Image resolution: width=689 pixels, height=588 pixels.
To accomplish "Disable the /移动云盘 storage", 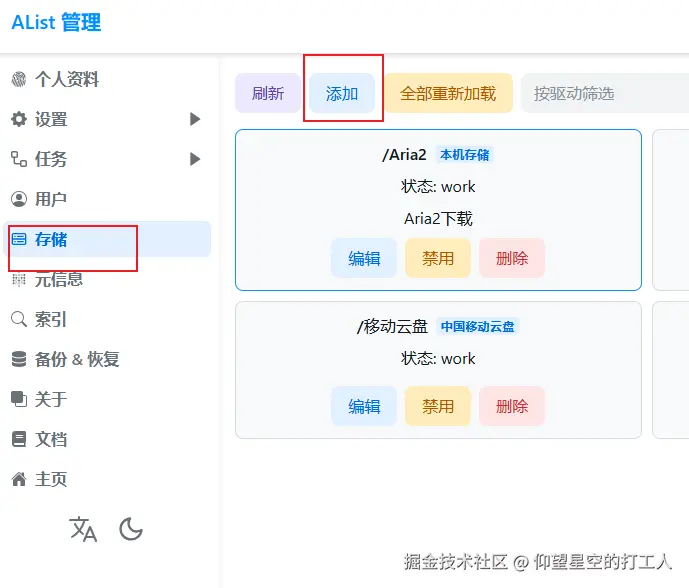I will (x=438, y=406).
